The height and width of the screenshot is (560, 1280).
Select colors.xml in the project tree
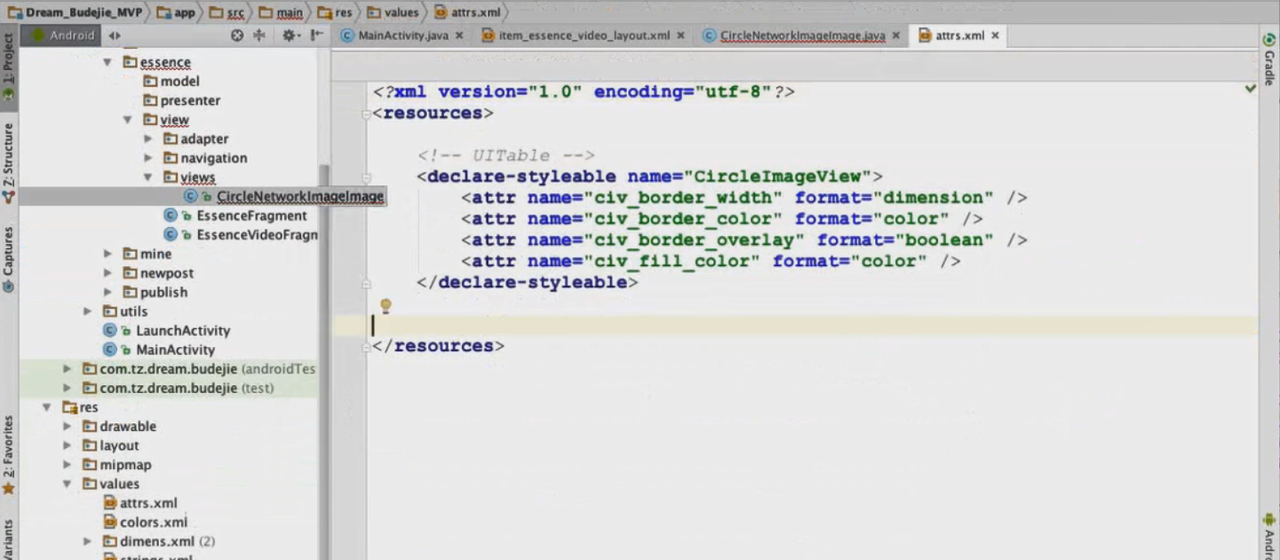pyautogui.click(x=153, y=522)
